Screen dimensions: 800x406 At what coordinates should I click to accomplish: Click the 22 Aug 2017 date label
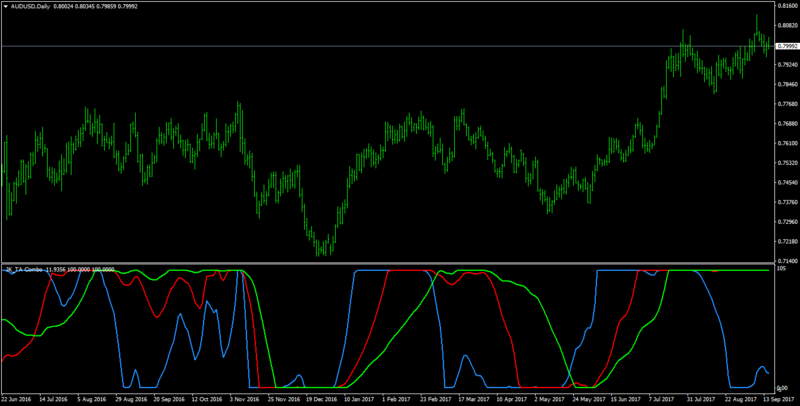tap(741, 399)
